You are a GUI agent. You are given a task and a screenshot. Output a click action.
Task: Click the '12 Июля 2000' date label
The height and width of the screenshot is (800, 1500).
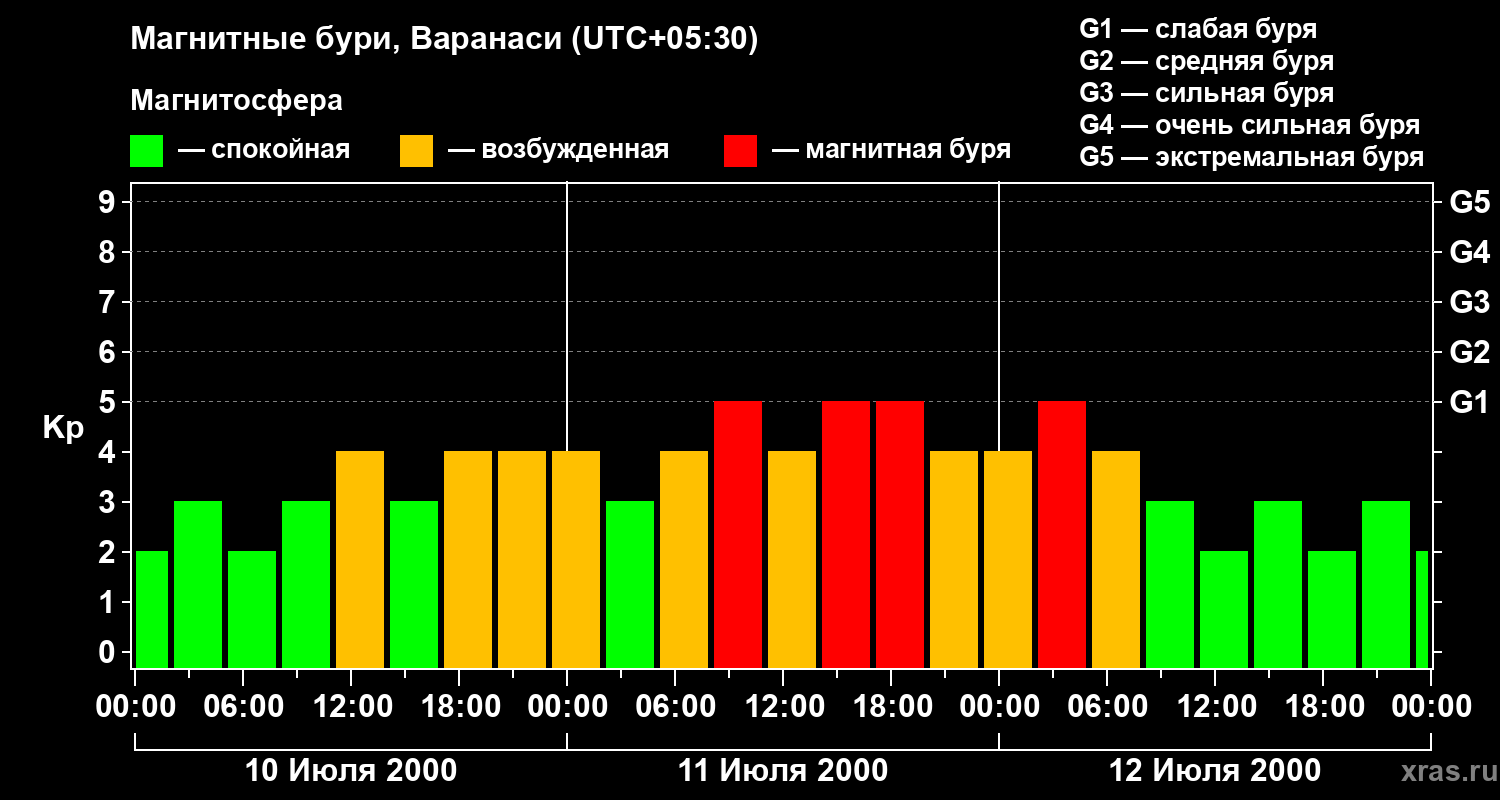coord(1215,771)
